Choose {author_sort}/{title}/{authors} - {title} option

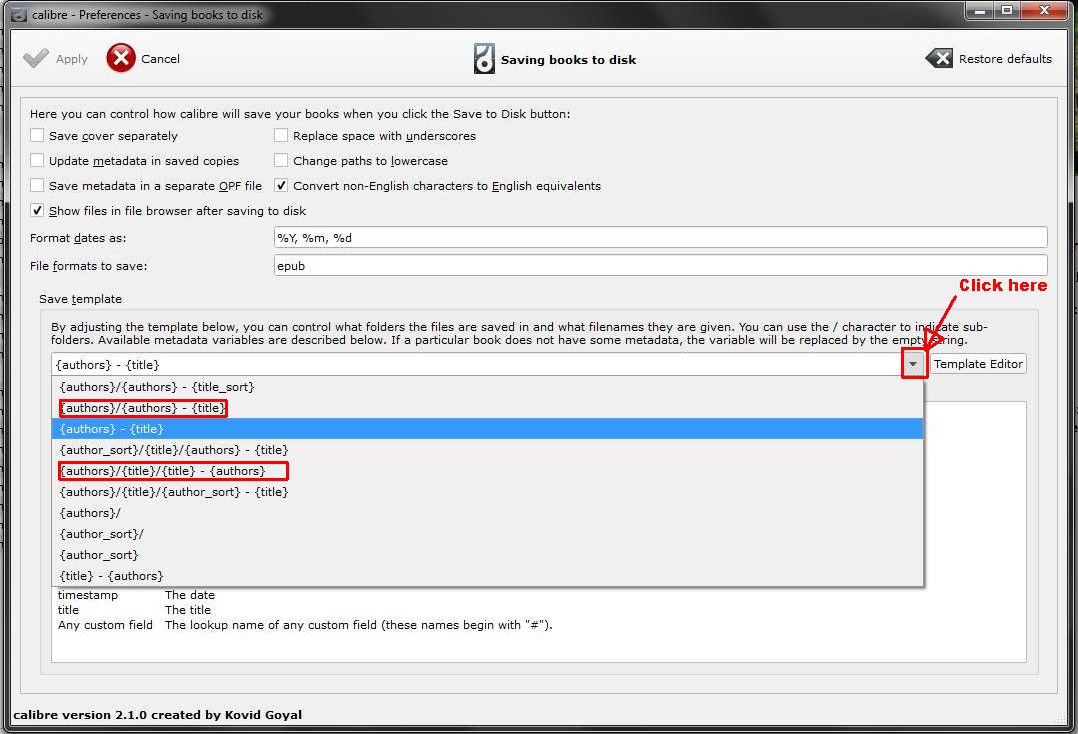pos(487,450)
